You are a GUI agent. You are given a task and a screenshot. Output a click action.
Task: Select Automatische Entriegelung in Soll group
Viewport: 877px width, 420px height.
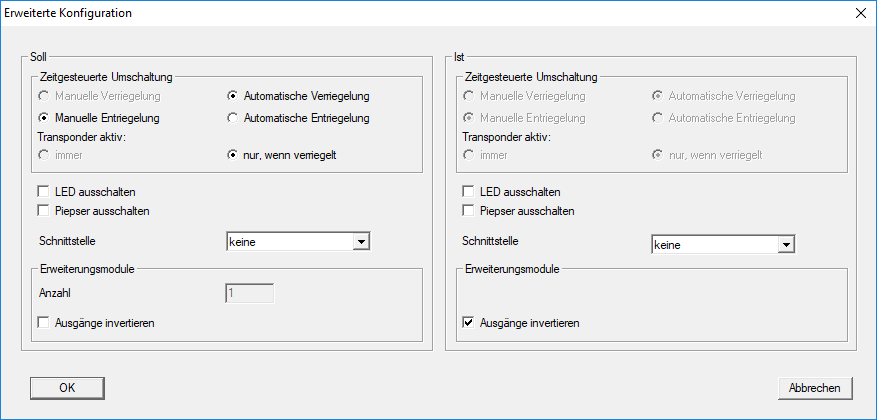[233, 118]
